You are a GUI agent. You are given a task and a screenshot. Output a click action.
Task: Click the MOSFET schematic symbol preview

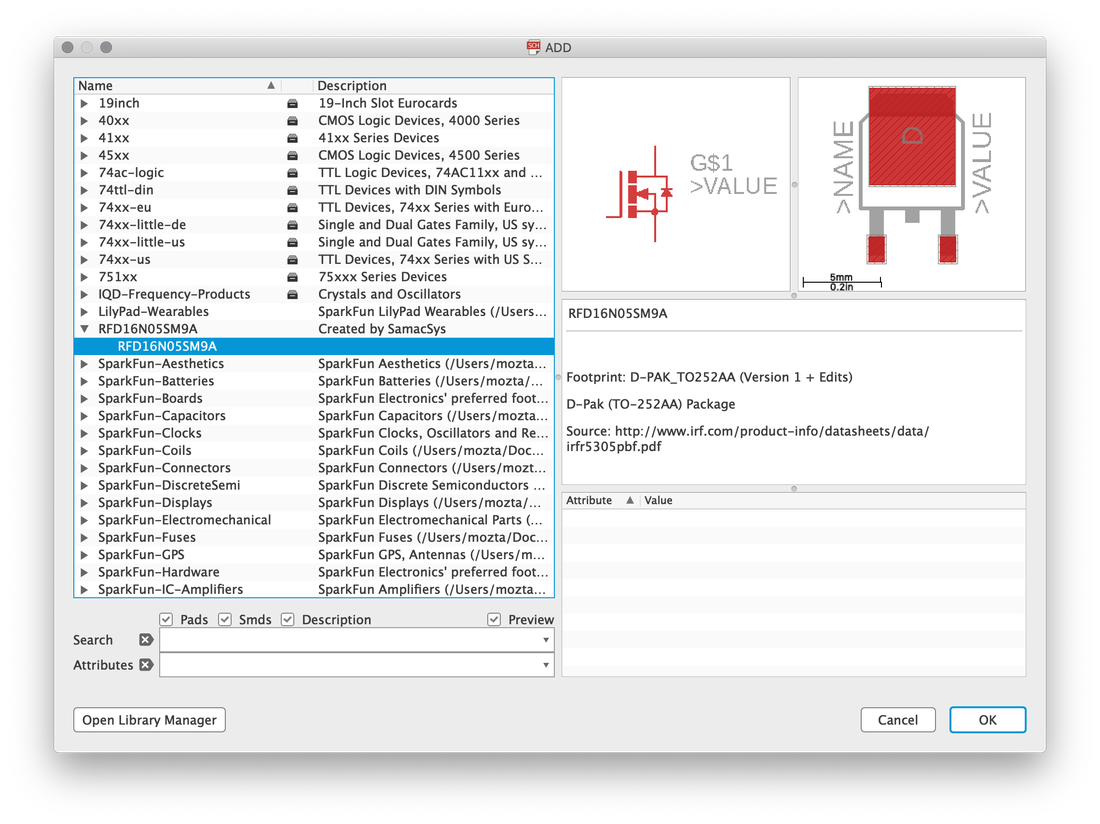coord(676,184)
